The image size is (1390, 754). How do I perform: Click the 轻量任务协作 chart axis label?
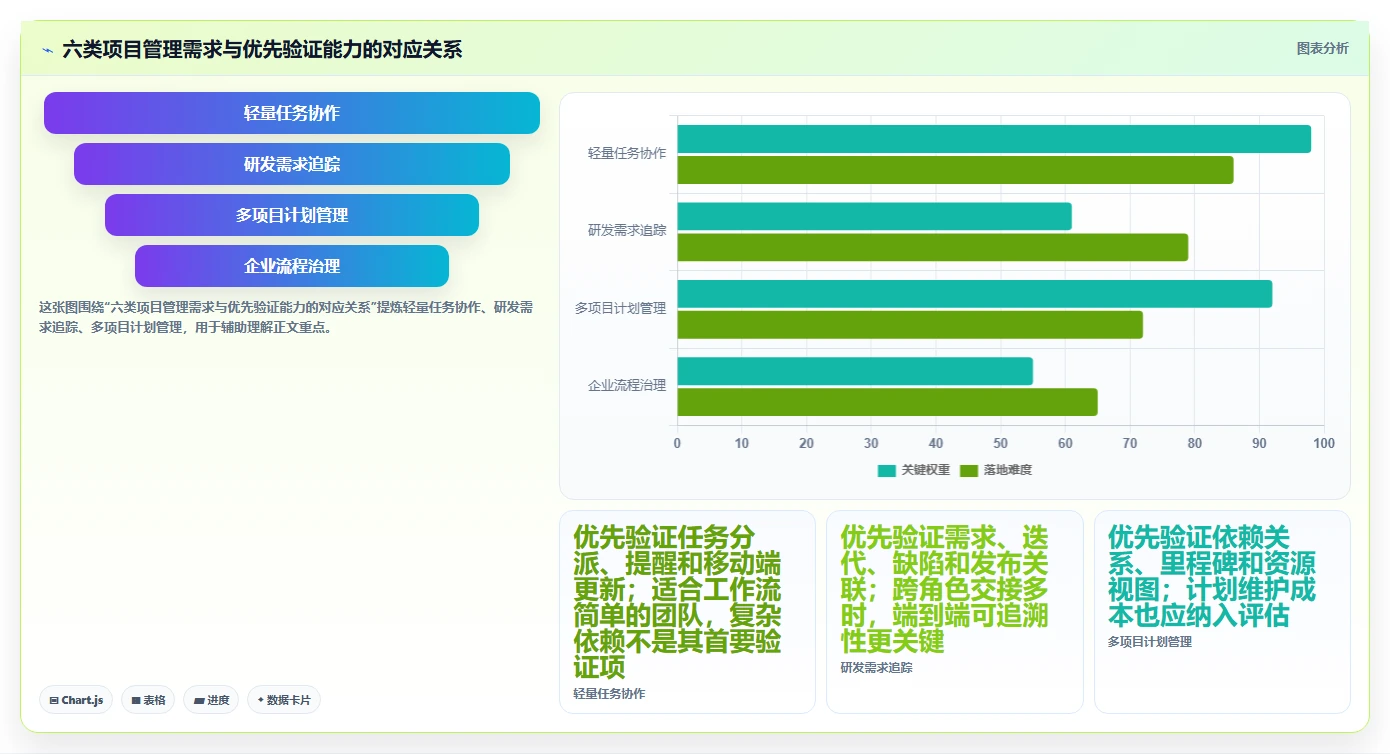(627, 154)
